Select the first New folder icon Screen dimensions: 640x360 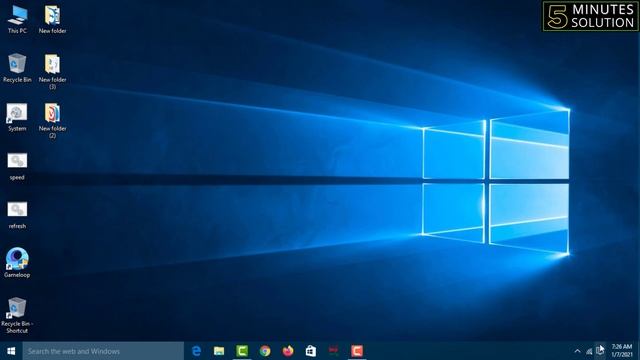coord(53,19)
